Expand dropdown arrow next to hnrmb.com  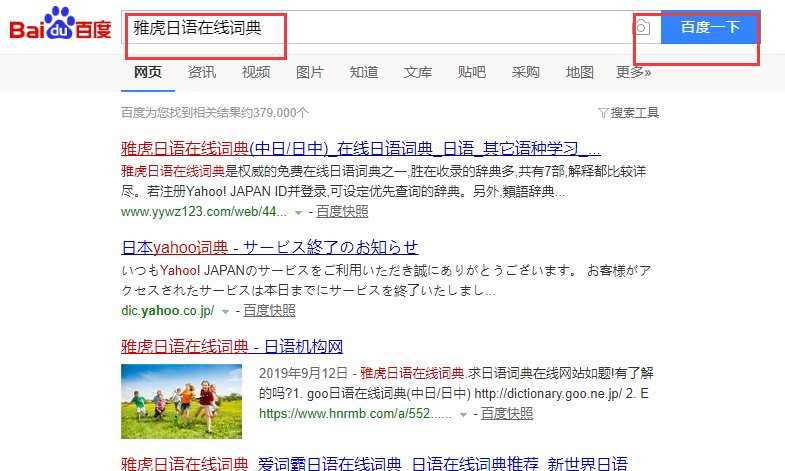pos(463,415)
